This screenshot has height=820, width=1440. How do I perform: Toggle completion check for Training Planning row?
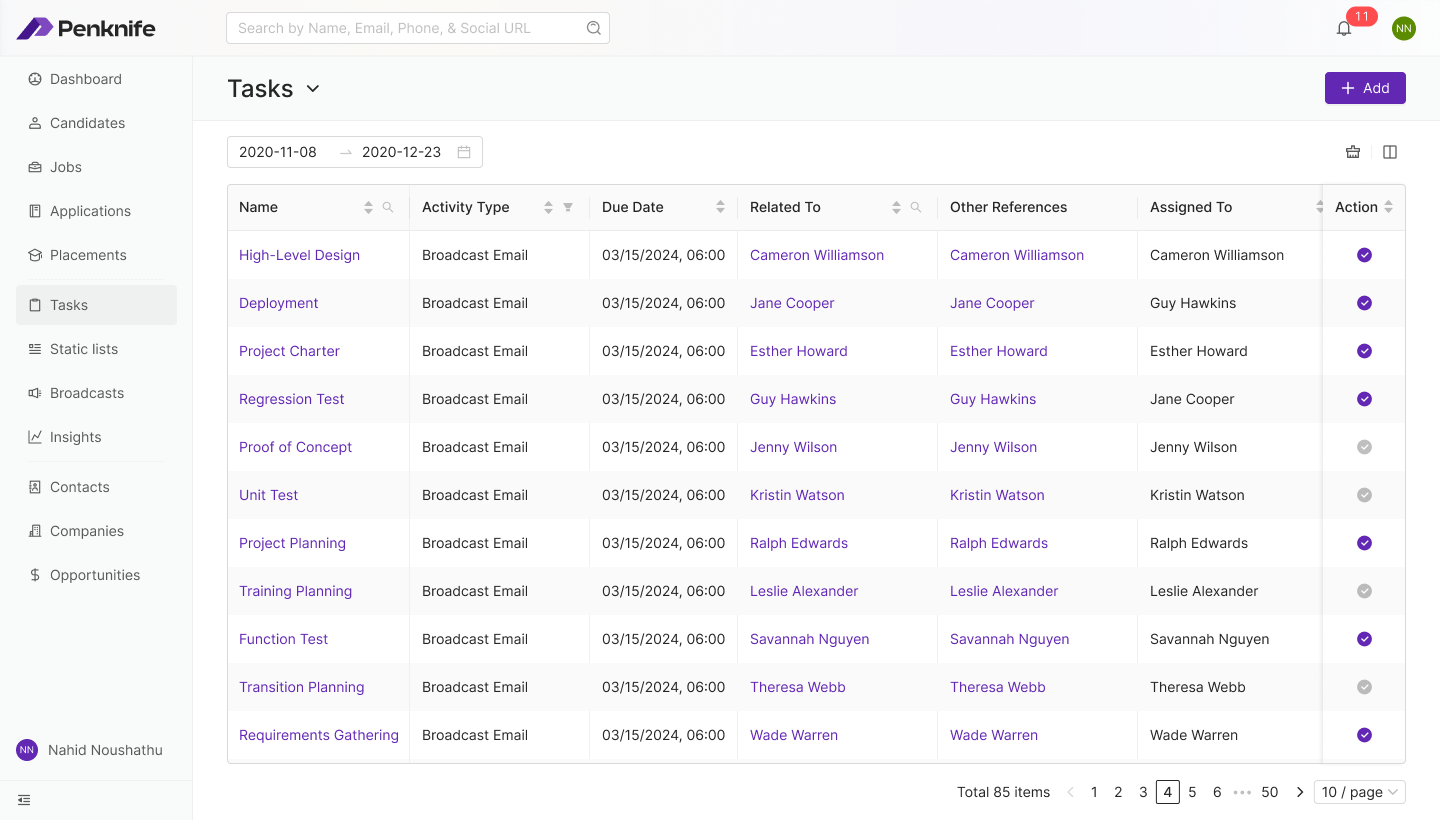tap(1364, 591)
